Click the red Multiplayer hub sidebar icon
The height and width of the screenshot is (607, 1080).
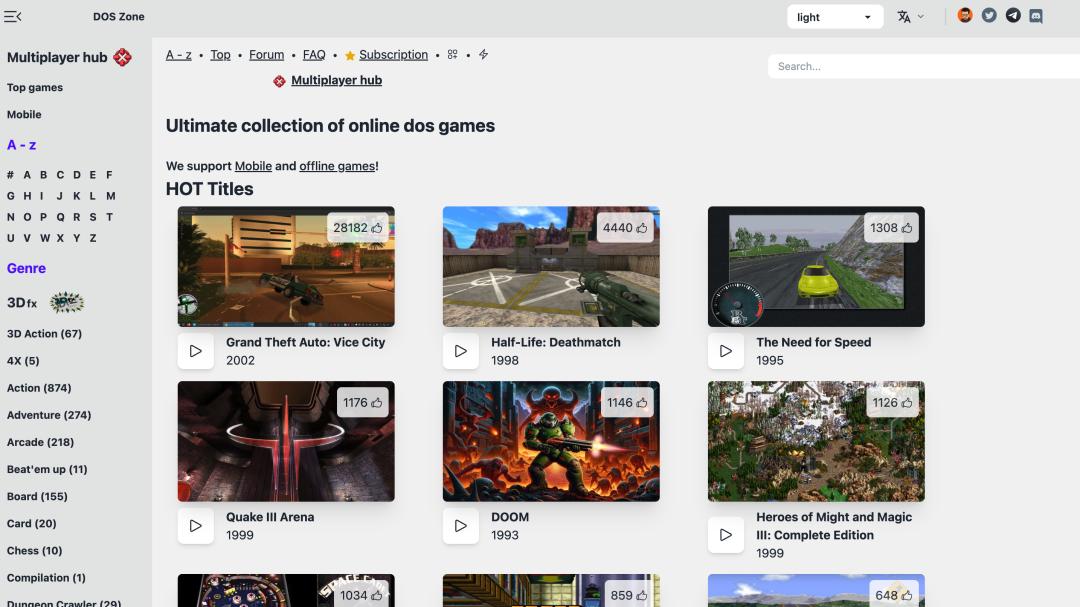click(123, 57)
